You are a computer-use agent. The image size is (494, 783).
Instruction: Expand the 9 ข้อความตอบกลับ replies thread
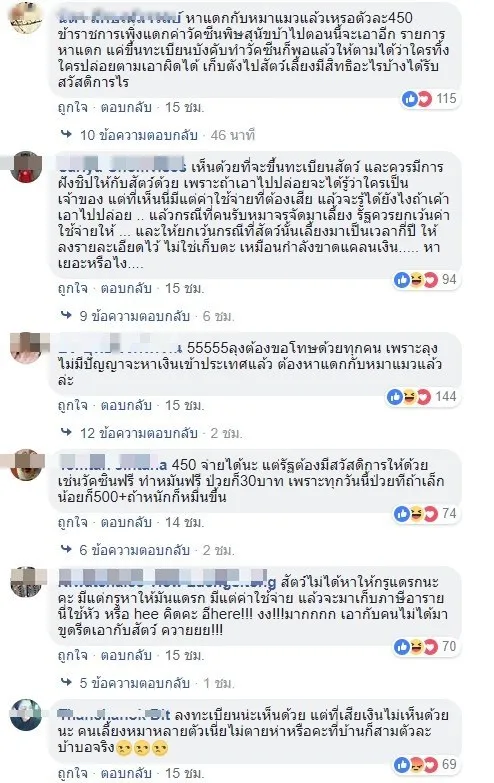(135, 316)
